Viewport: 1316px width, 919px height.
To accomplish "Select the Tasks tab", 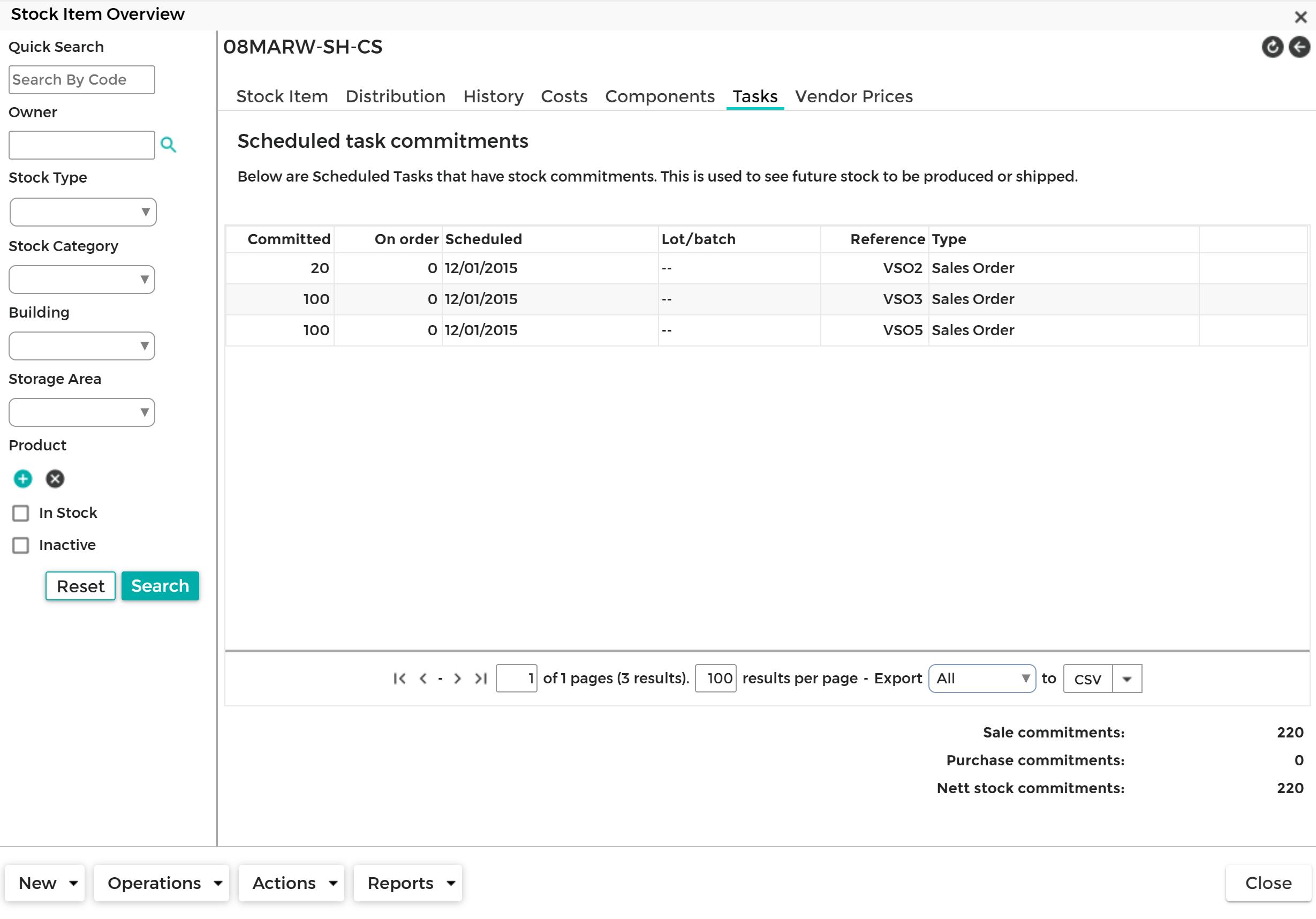I will [755, 96].
